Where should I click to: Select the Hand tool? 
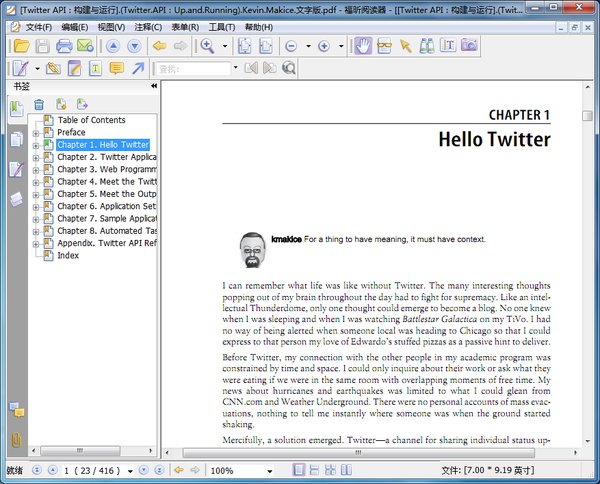click(362, 46)
